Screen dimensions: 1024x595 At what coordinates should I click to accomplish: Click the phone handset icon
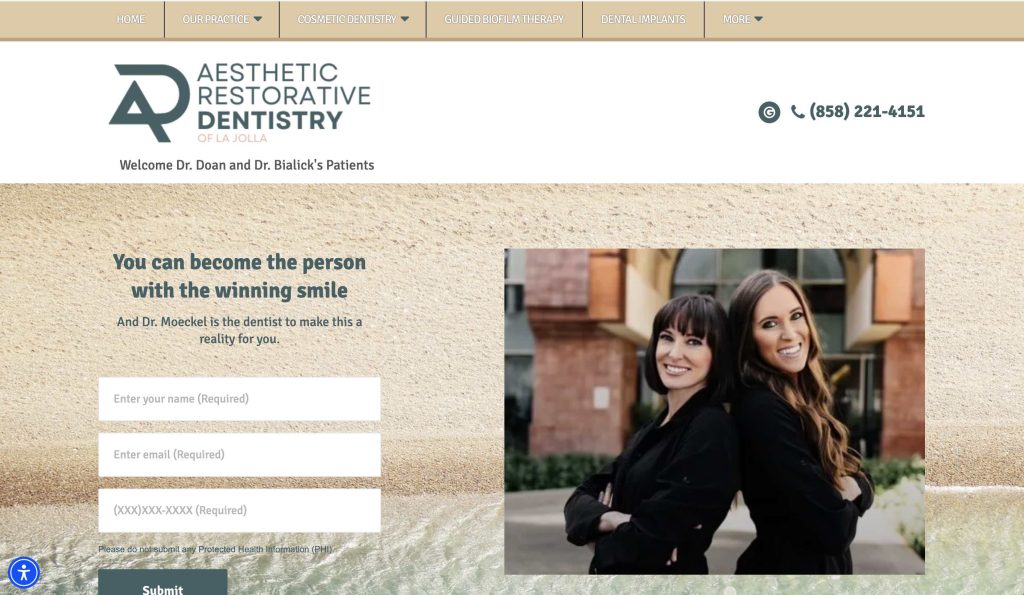(797, 112)
